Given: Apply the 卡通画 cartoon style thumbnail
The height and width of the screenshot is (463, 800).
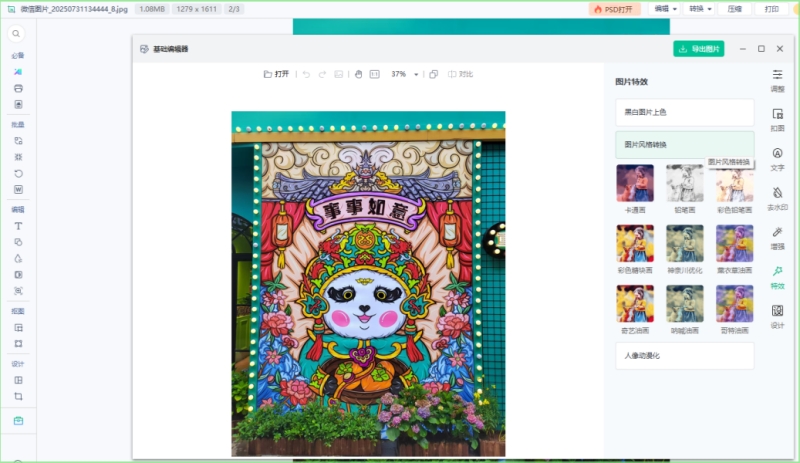Looking at the screenshot, I should coord(635,183).
